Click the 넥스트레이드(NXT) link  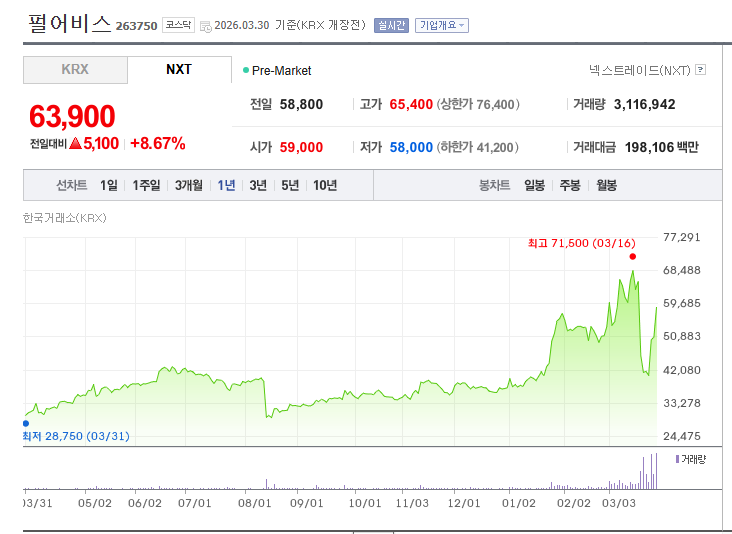pyautogui.click(x=640, y=70)
